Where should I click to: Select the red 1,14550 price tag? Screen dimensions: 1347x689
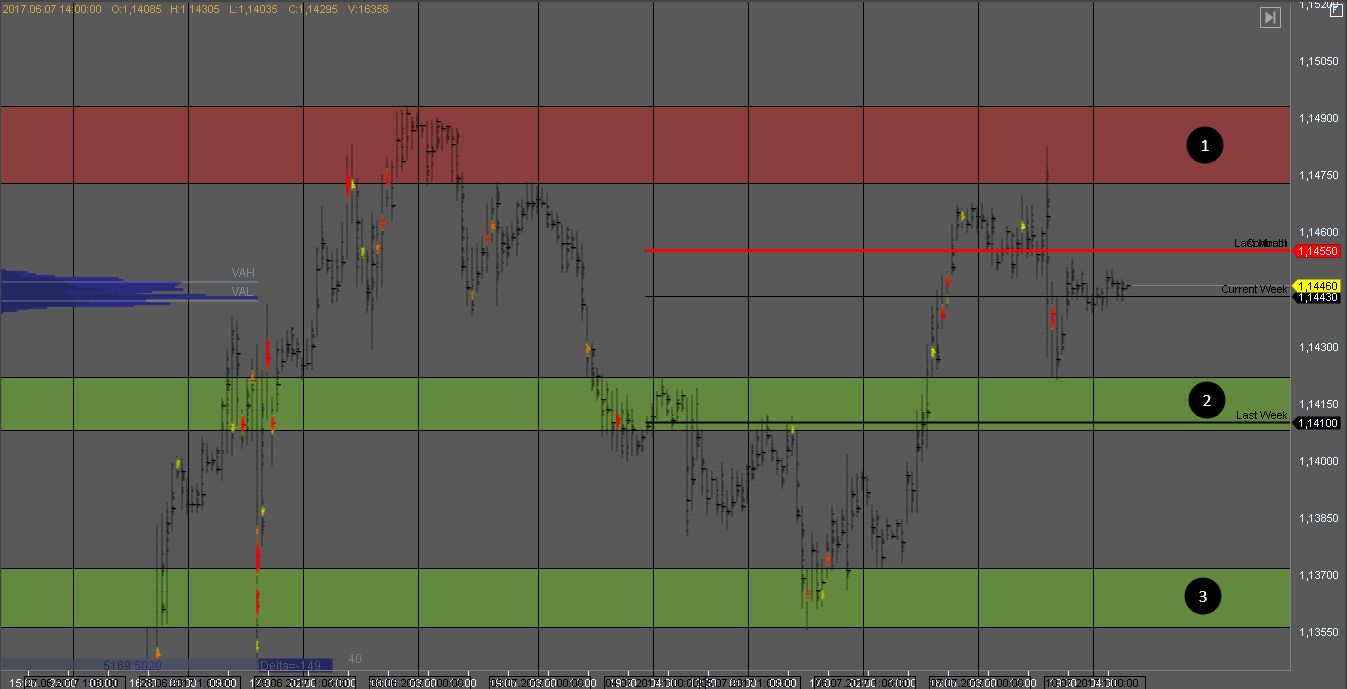point(1317,251)
